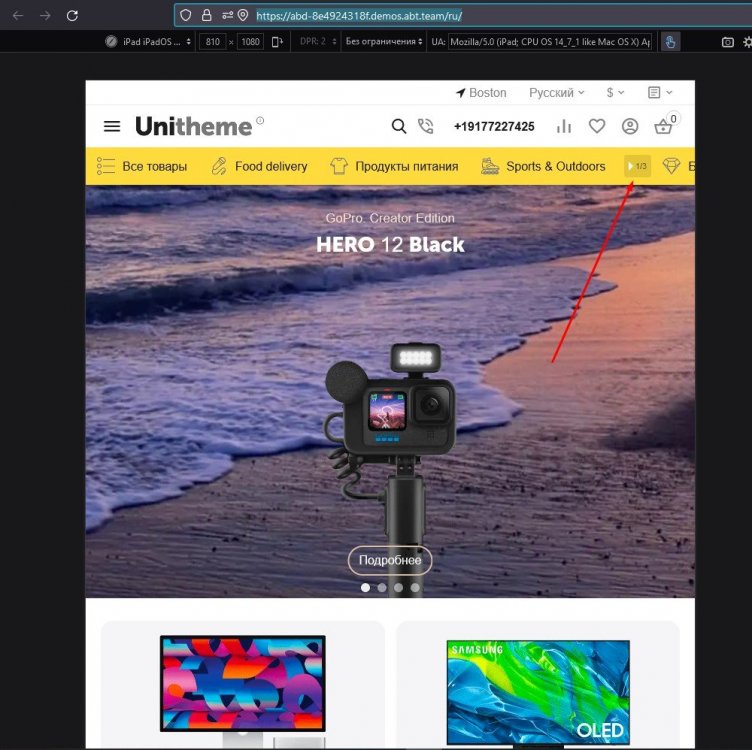Viewport: 752px width, 750px height.
Task: Open the DPR 2 dropdown
Action: 318,42
